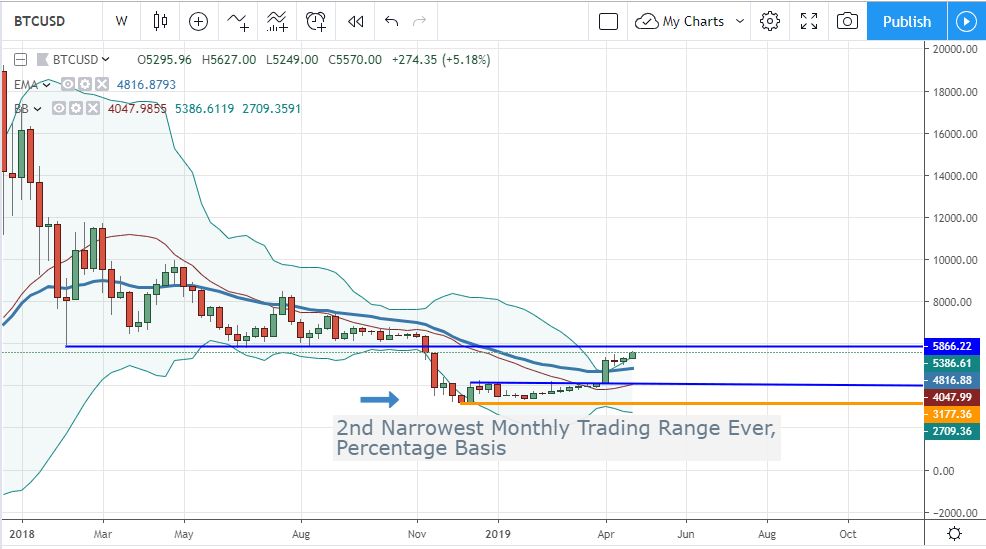Image resolution: width=986 pixels, height=549 pixels.
Task: Open chart properties gear in top toolbar
Action: (x=769, y=21)
